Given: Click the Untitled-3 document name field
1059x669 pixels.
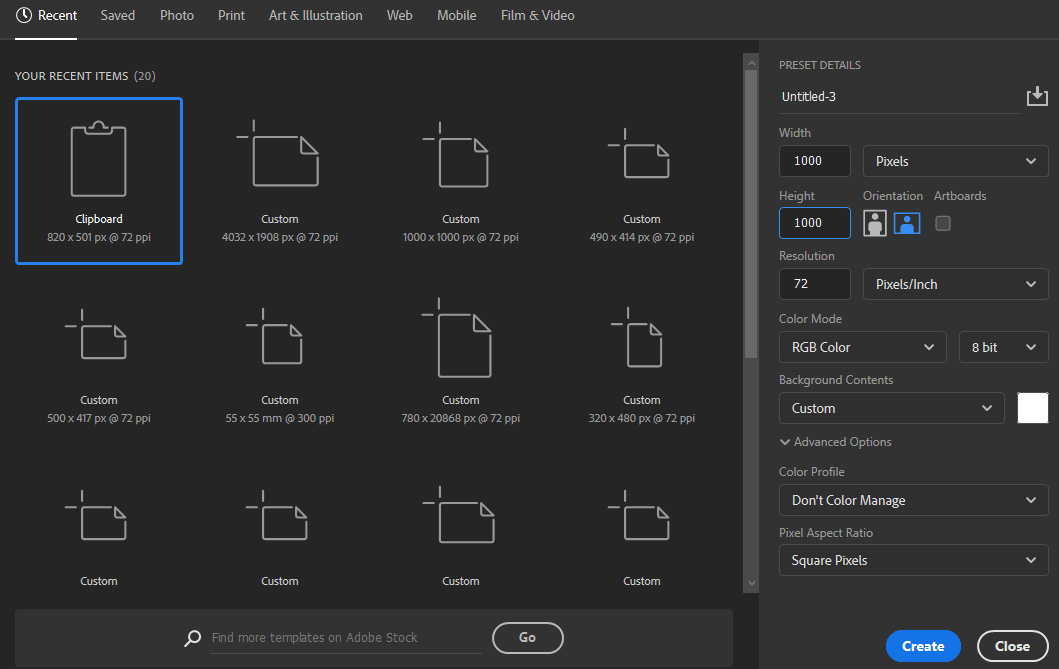Looking at the screenshot, I should tap(900, 97).
